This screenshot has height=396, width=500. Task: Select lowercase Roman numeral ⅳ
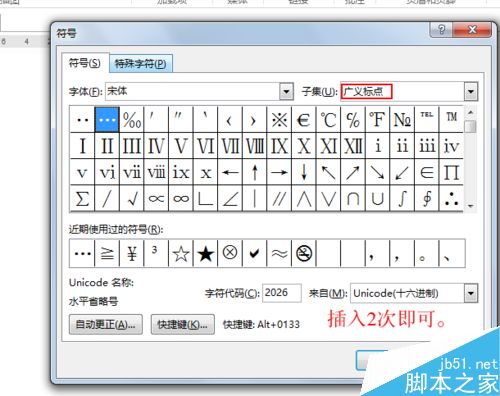451,146
